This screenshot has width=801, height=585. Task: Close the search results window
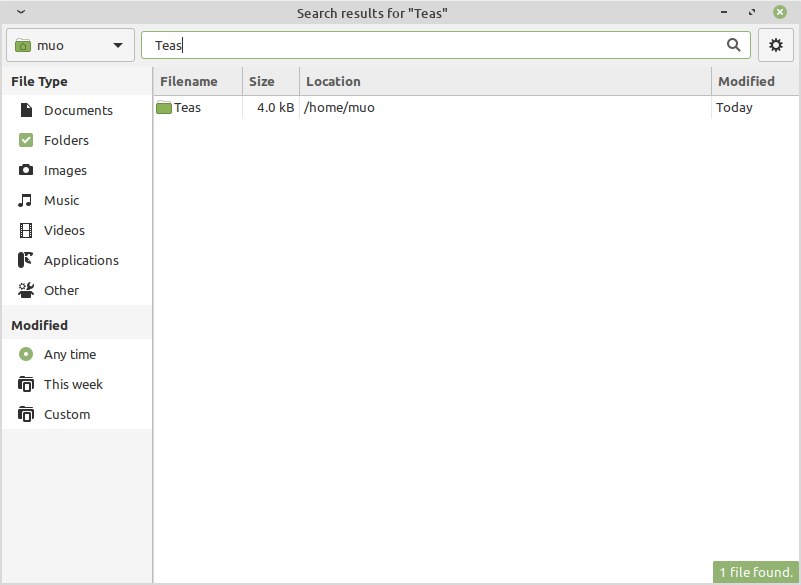[780, 12]
